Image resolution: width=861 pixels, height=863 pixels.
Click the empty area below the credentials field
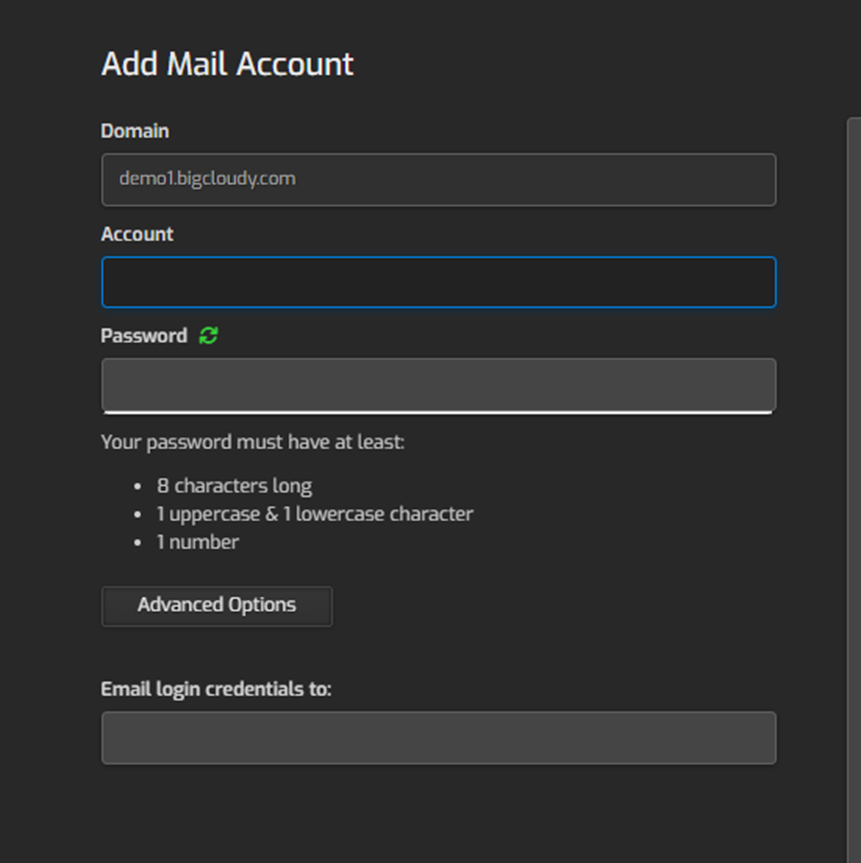pos(438,810)
